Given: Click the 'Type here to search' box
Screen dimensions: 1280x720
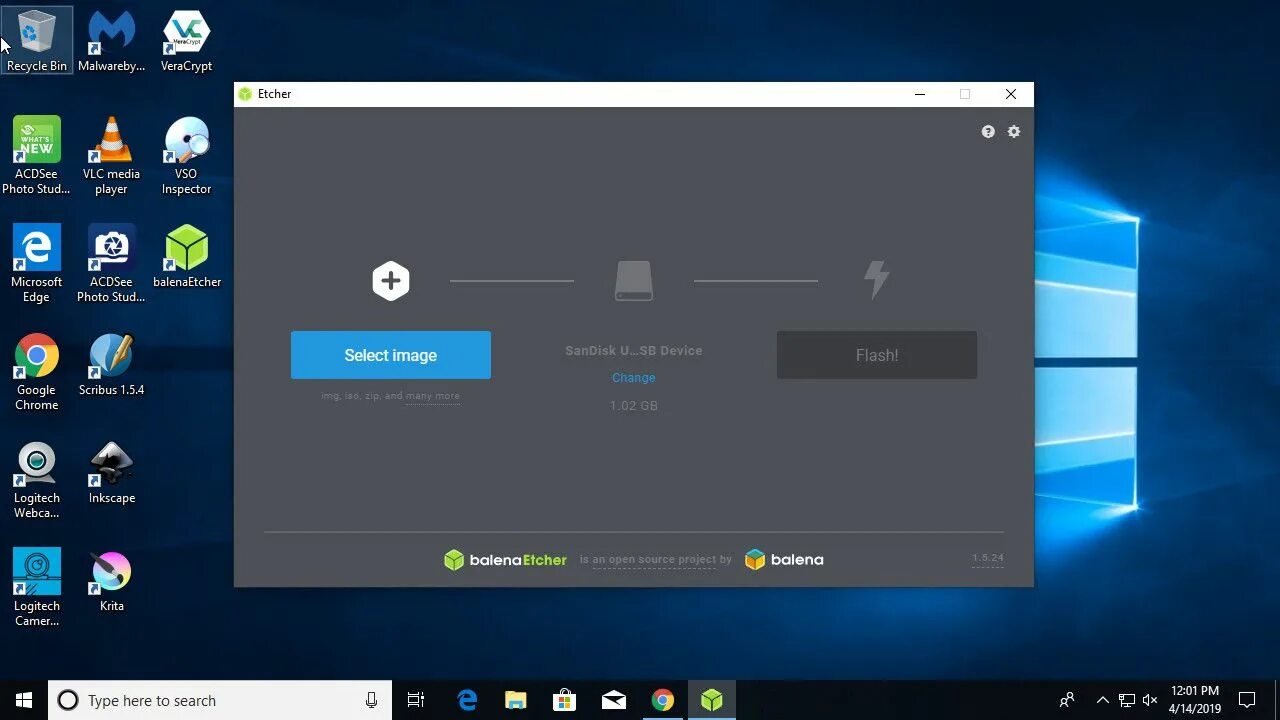Looking at the screenshot, I should (x=220, y=700).
